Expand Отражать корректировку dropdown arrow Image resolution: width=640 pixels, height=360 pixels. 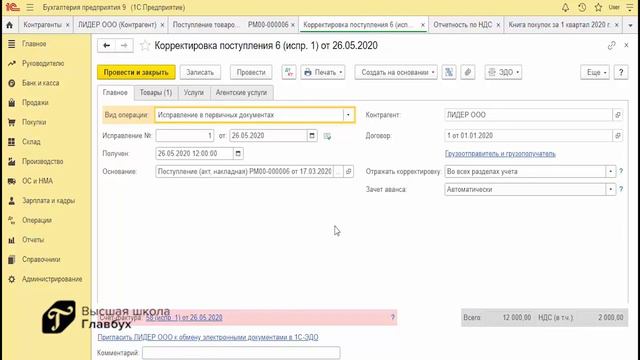611,171
